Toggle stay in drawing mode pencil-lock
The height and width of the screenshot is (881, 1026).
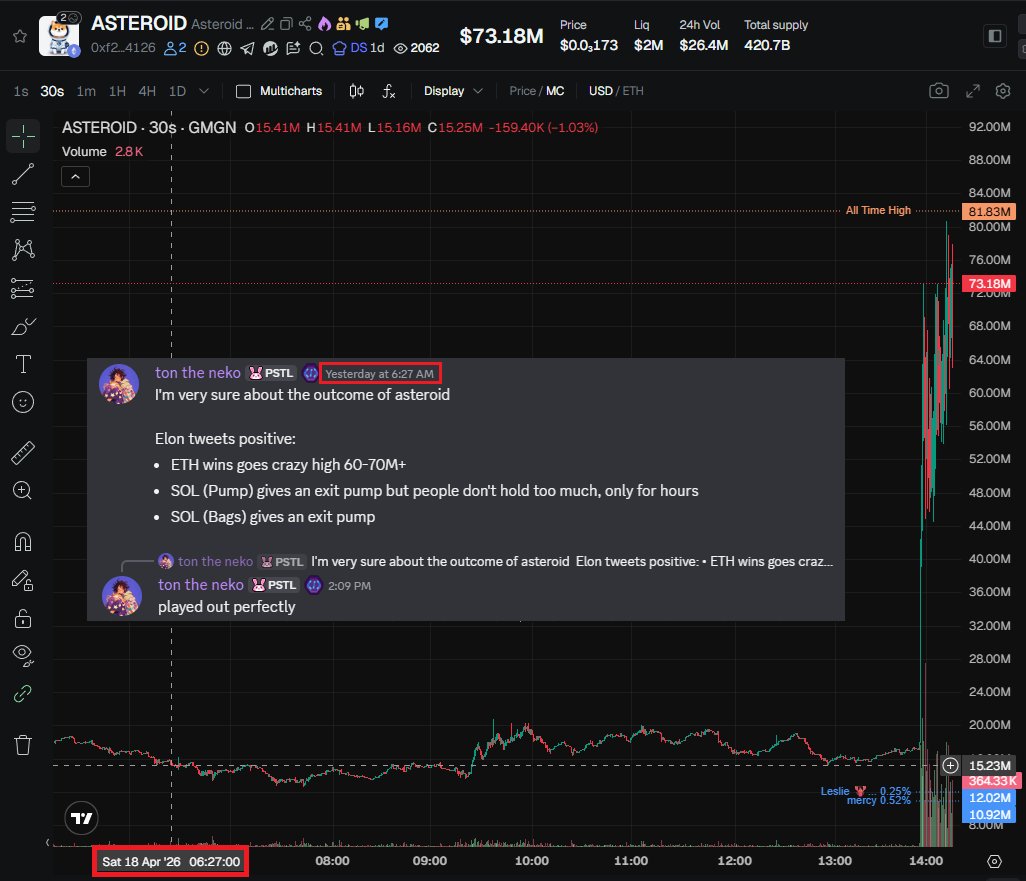pyautogui.click(x=24, y=580)
